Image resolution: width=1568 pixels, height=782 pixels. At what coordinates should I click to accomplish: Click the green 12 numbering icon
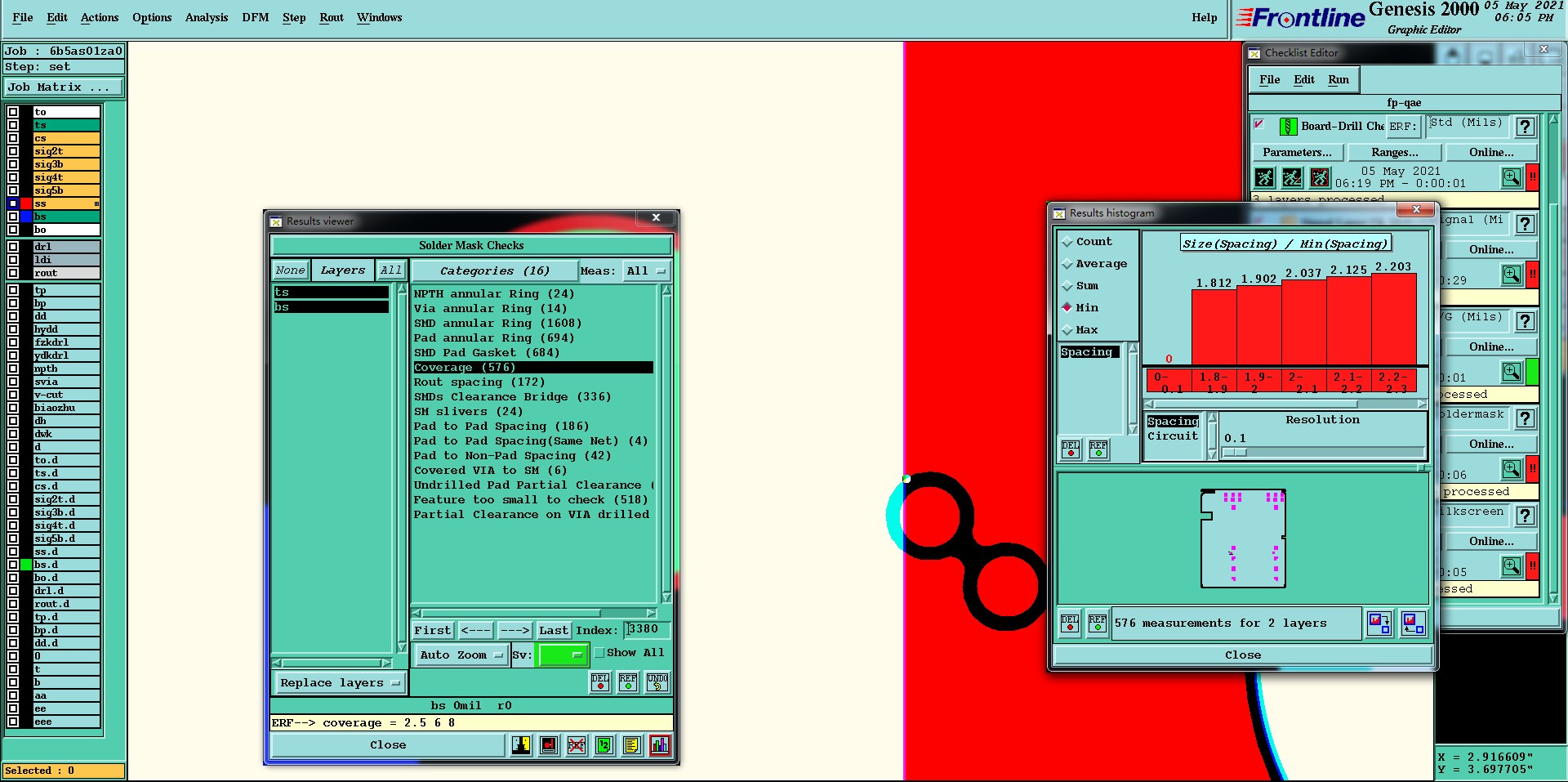(x=604, y=744)
